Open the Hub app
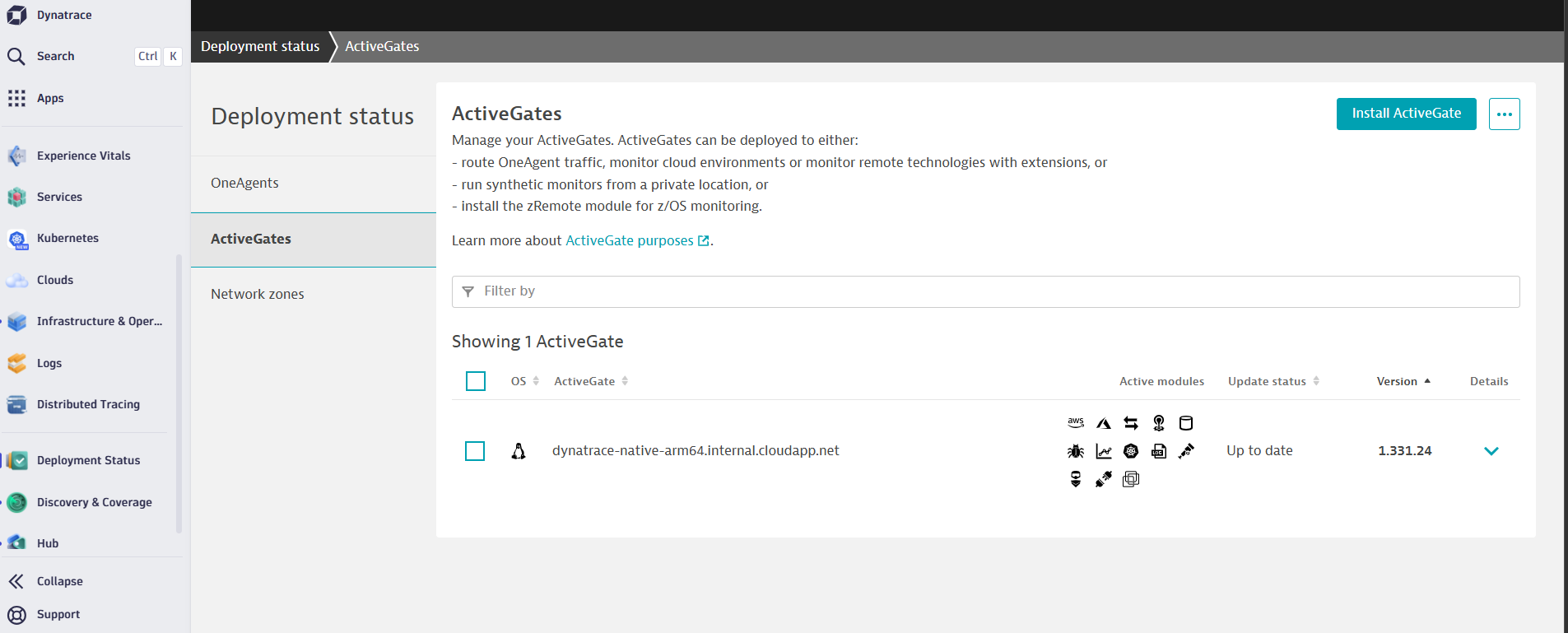1568x633 pixels. [48, 543]
